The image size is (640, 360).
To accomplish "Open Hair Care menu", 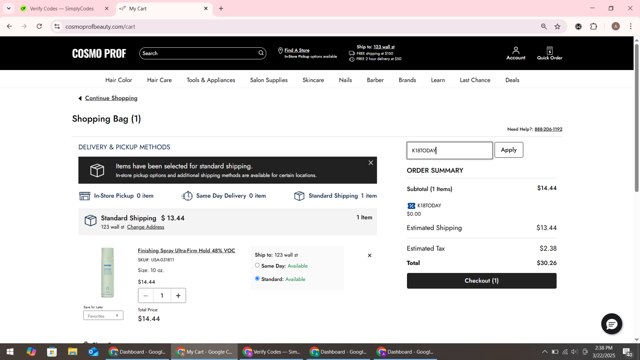I will [159, 80].
